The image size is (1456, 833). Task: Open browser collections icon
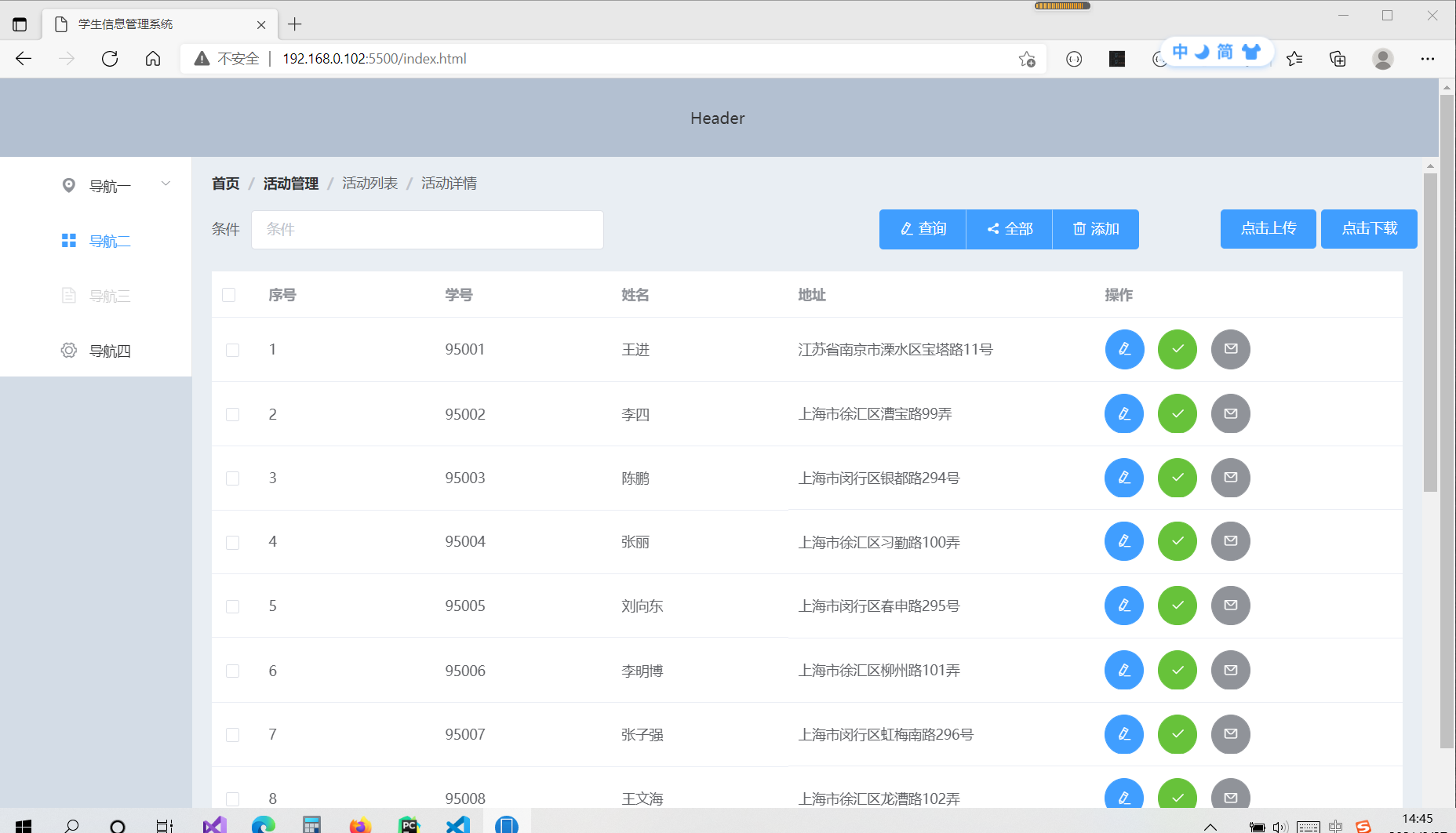coord(1338,59)
